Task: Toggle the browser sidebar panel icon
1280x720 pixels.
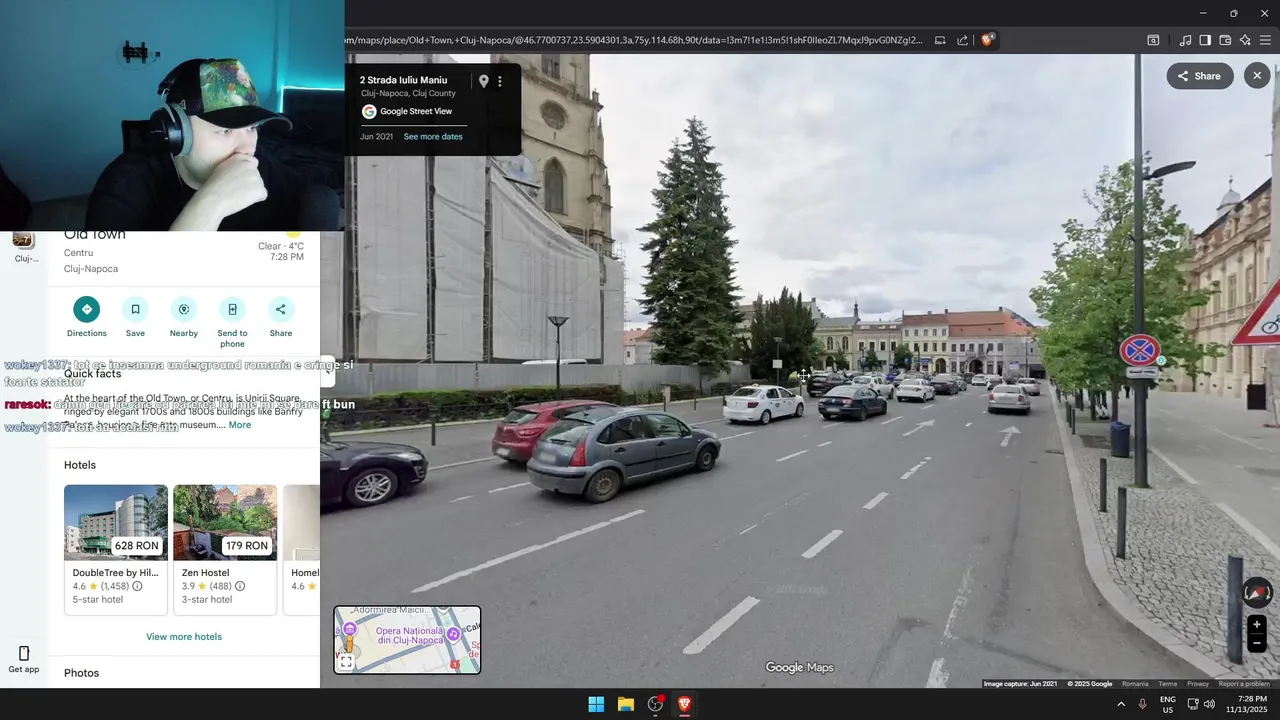Action: 1205,40
